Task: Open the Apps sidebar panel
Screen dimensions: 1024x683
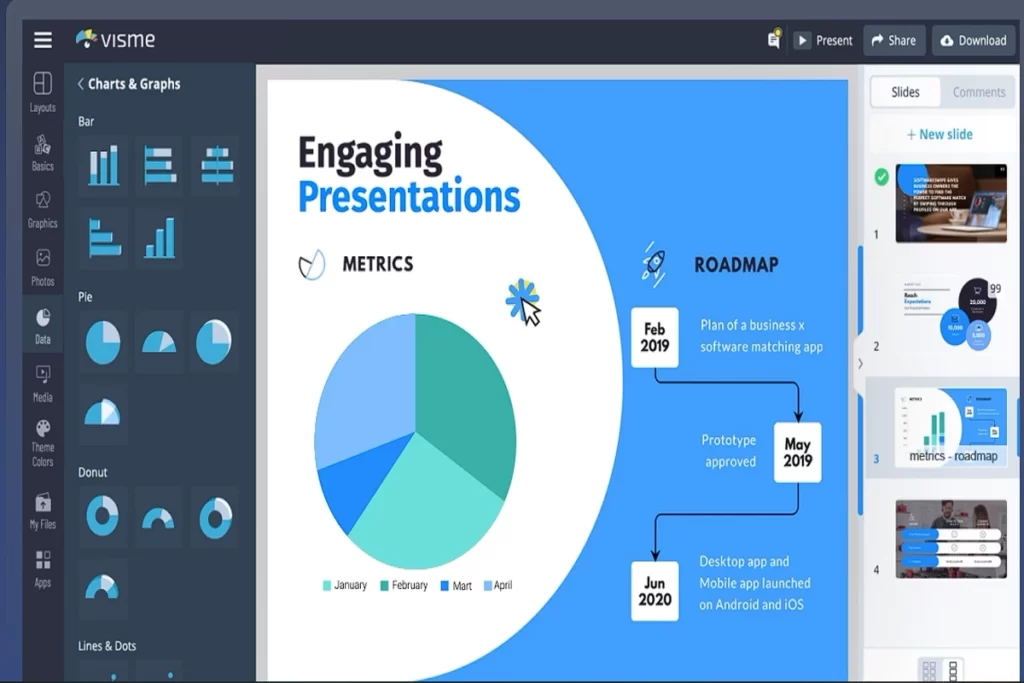Action: (x=42, y=568)
